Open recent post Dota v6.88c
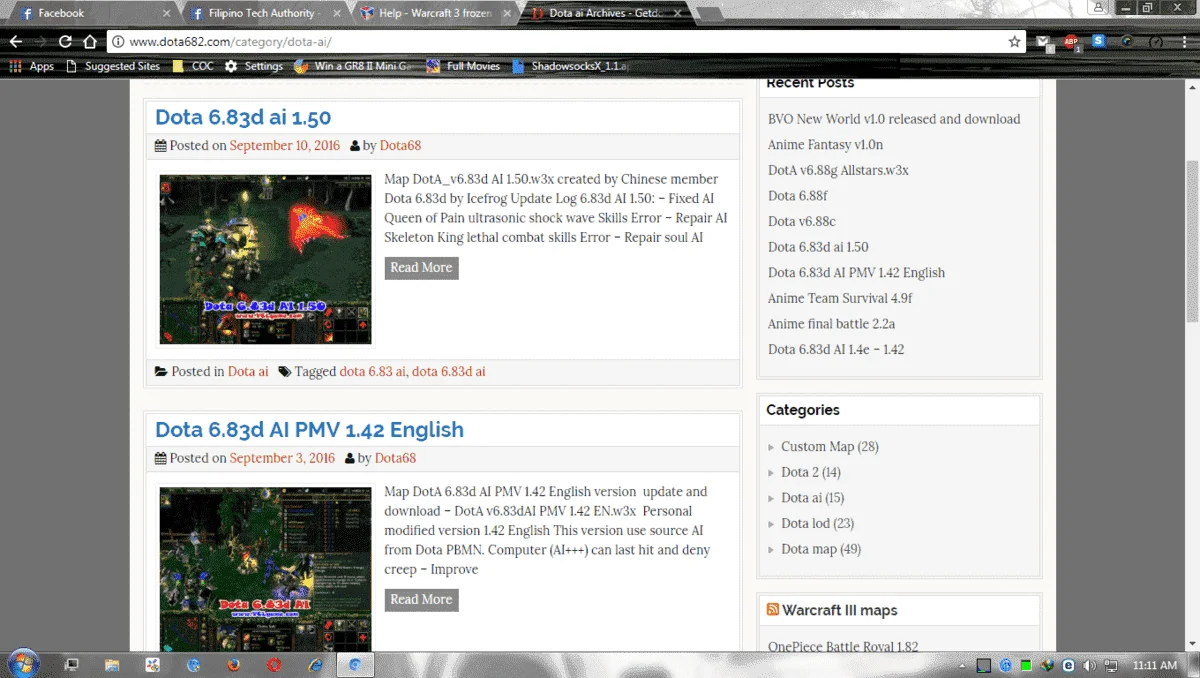The image size is (1200, 678). point(801,222)
